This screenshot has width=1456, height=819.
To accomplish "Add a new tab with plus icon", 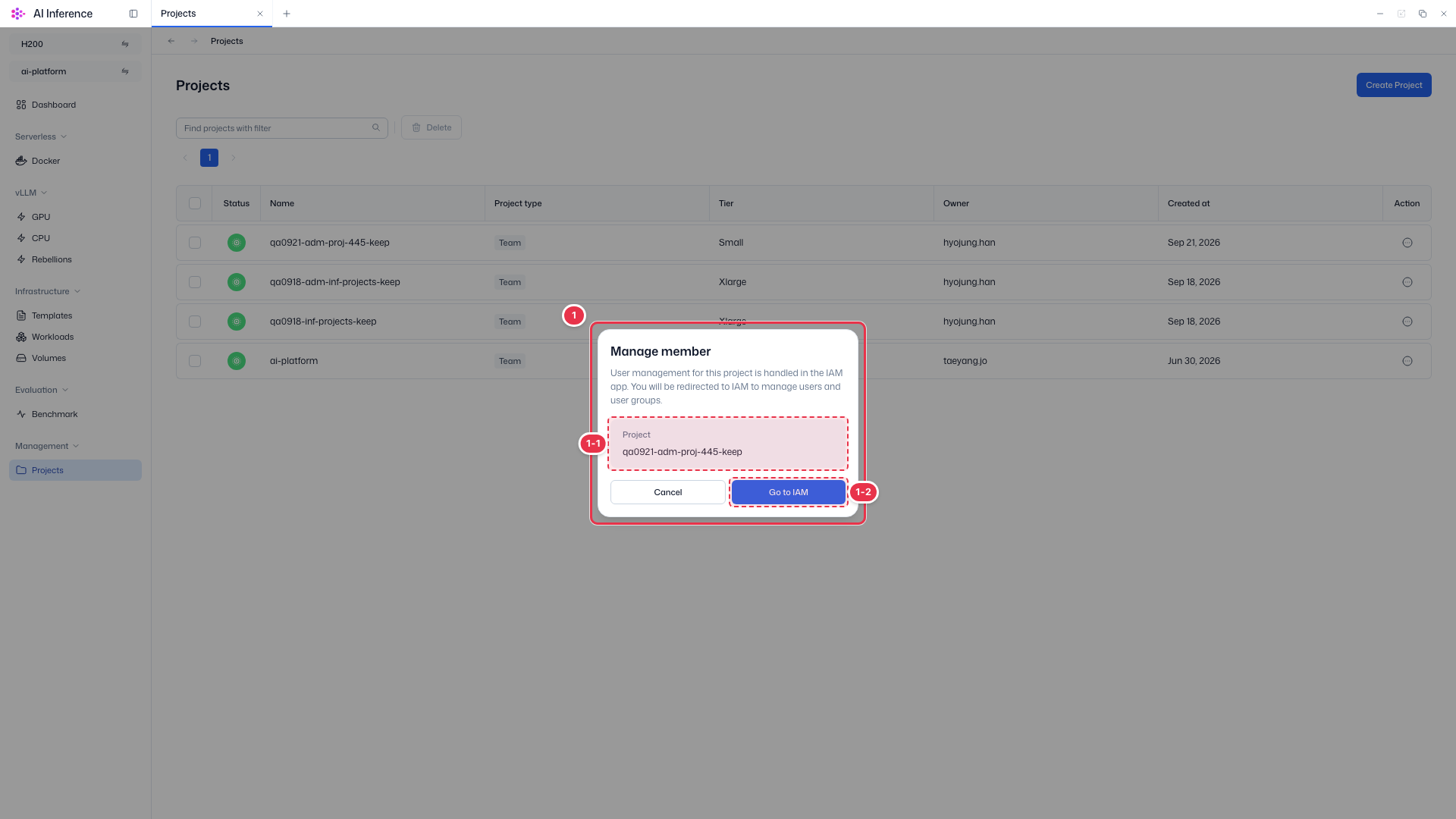I will pos(287,14).
